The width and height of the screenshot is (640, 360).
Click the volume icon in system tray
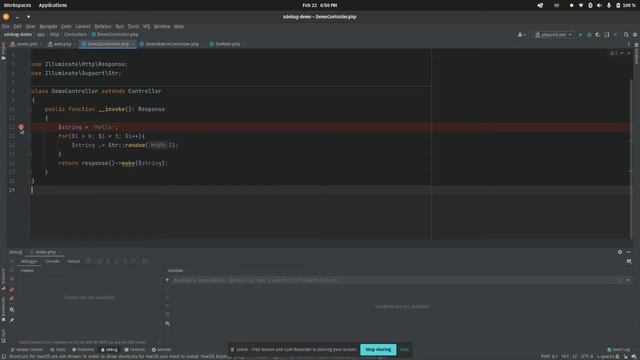click(599, 5)
